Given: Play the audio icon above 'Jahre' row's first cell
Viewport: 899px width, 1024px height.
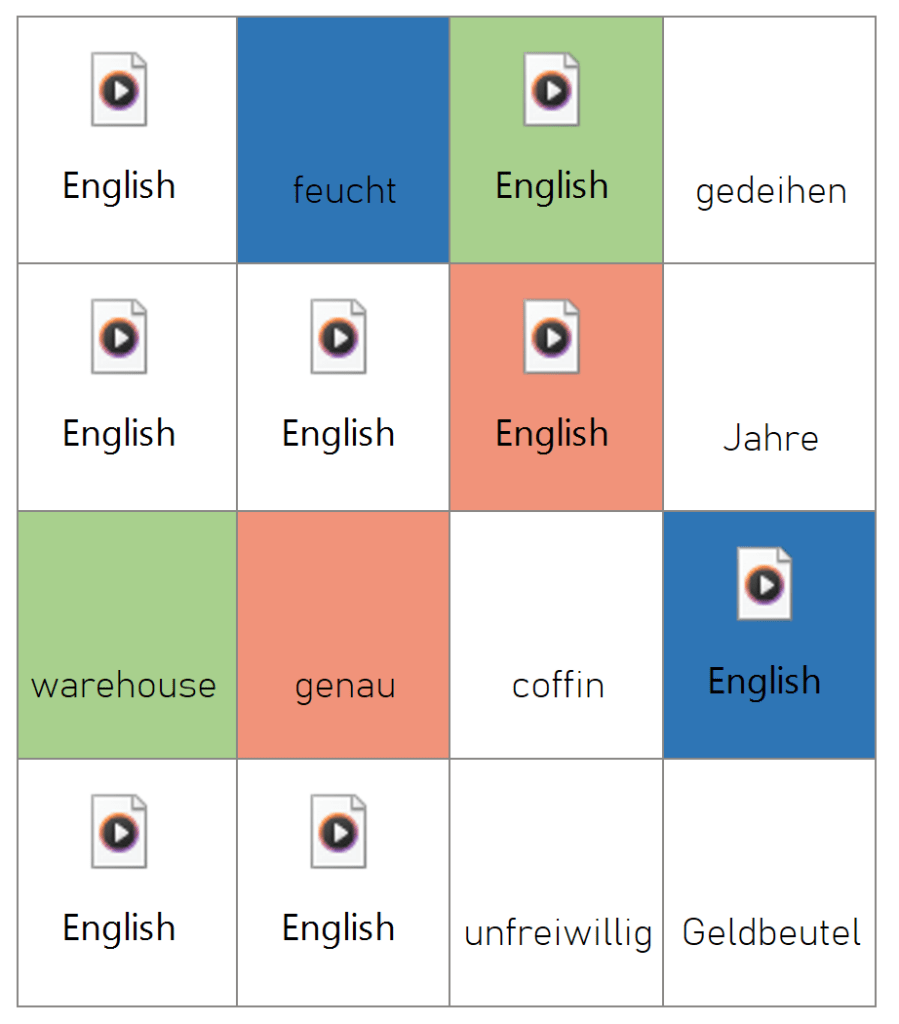Looking at the screenshot, I should 119,337.
